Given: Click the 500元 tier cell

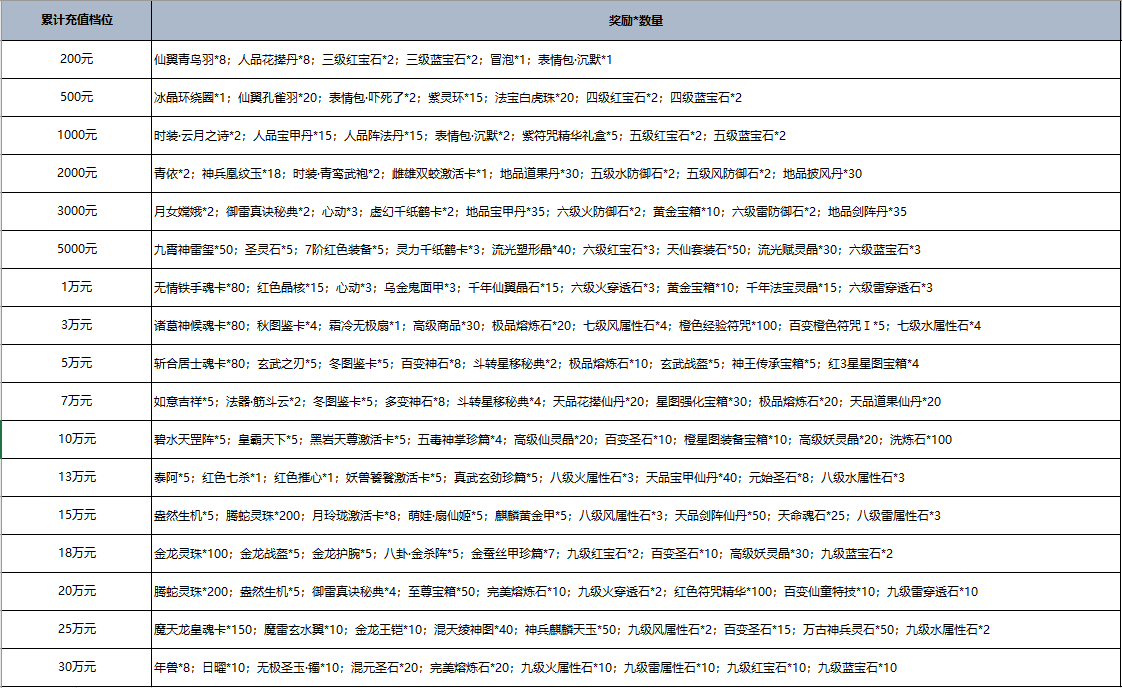Looking at the screenshot, I should pos(76,97).
